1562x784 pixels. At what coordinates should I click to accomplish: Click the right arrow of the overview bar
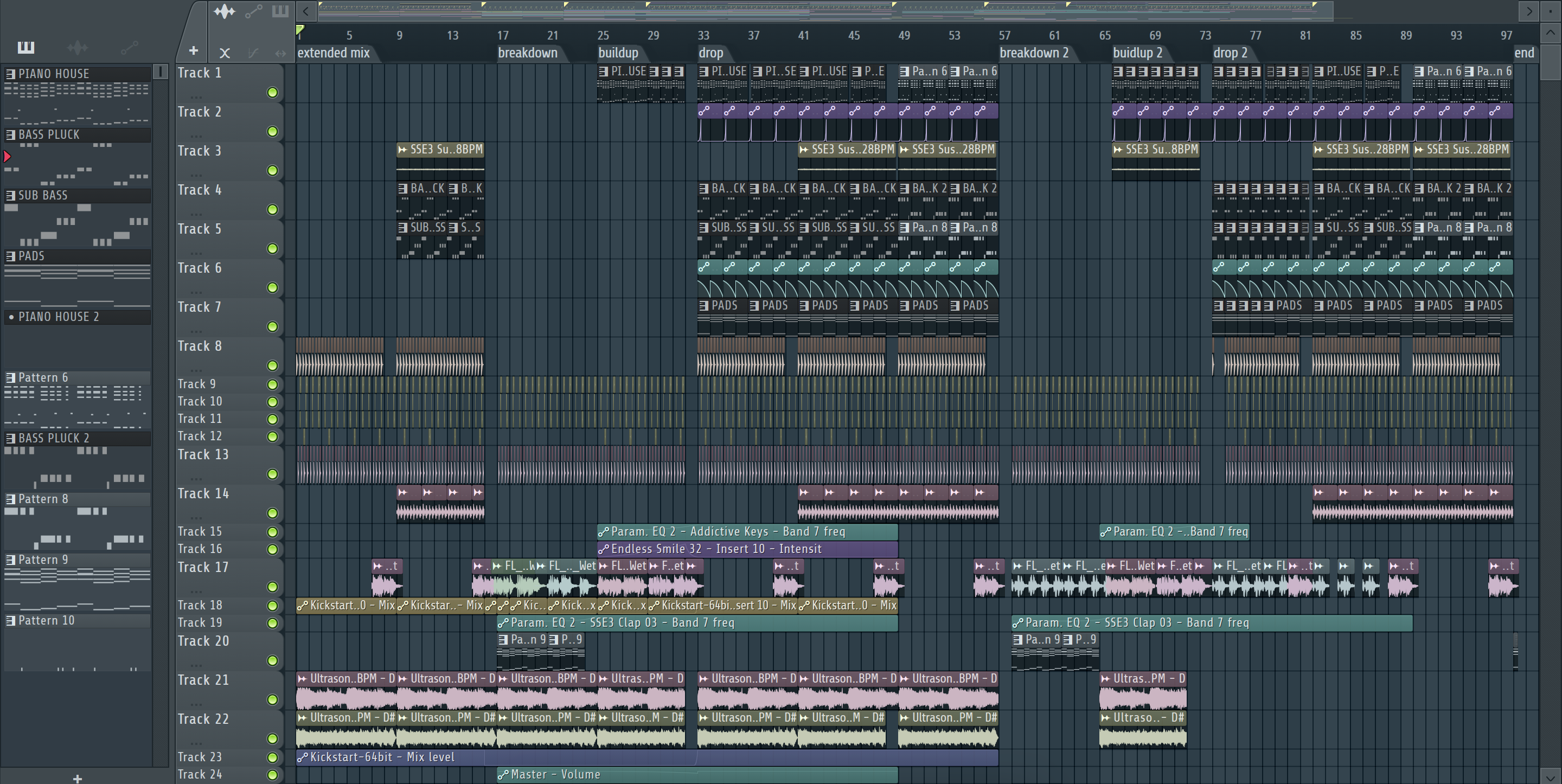point(1529,11)
